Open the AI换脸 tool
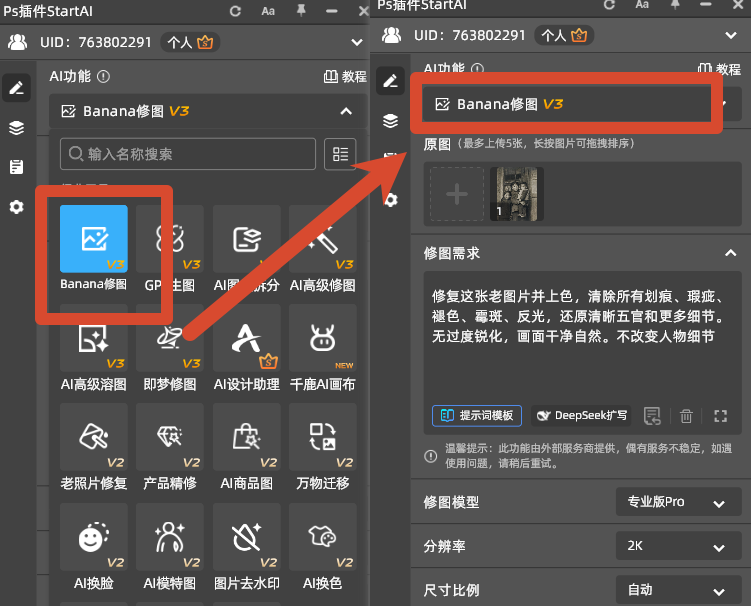The width and height of the screenshot is (751, 606). point(93,537)
